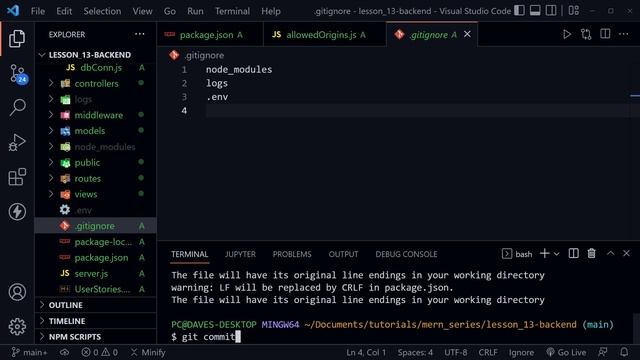Open errors and warnings count in status bar
Viewport: 640px width, 360px height.
(99, 352)
